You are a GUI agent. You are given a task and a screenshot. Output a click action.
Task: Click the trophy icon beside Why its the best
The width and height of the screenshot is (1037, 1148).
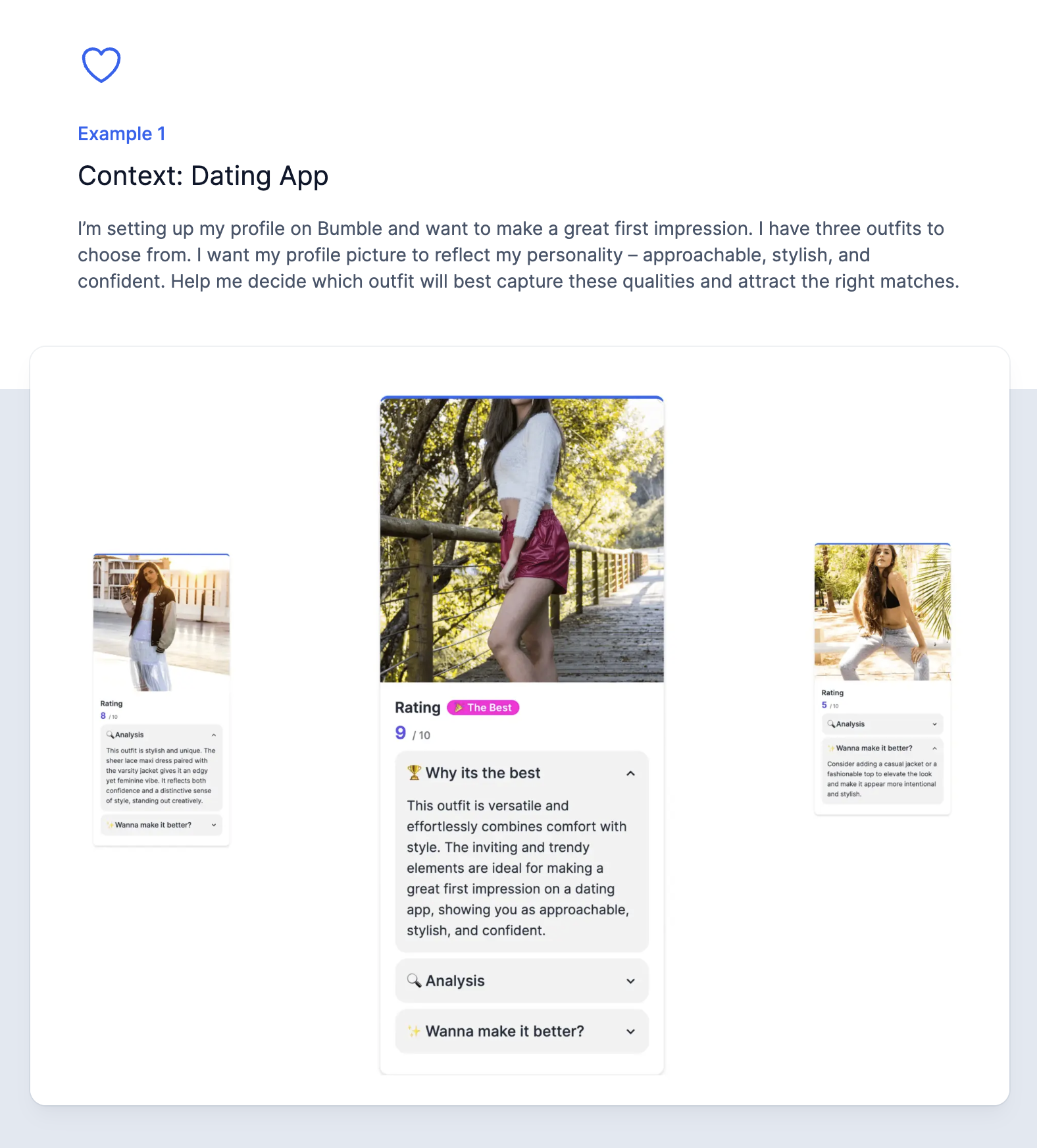click(414, 772)
